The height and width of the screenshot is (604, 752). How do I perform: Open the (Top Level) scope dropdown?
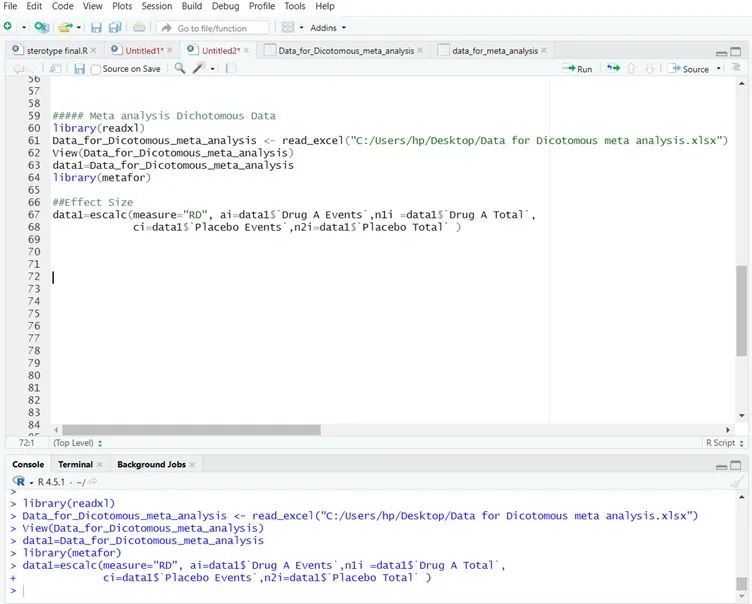pyautogui.click(x=77, y=443)
